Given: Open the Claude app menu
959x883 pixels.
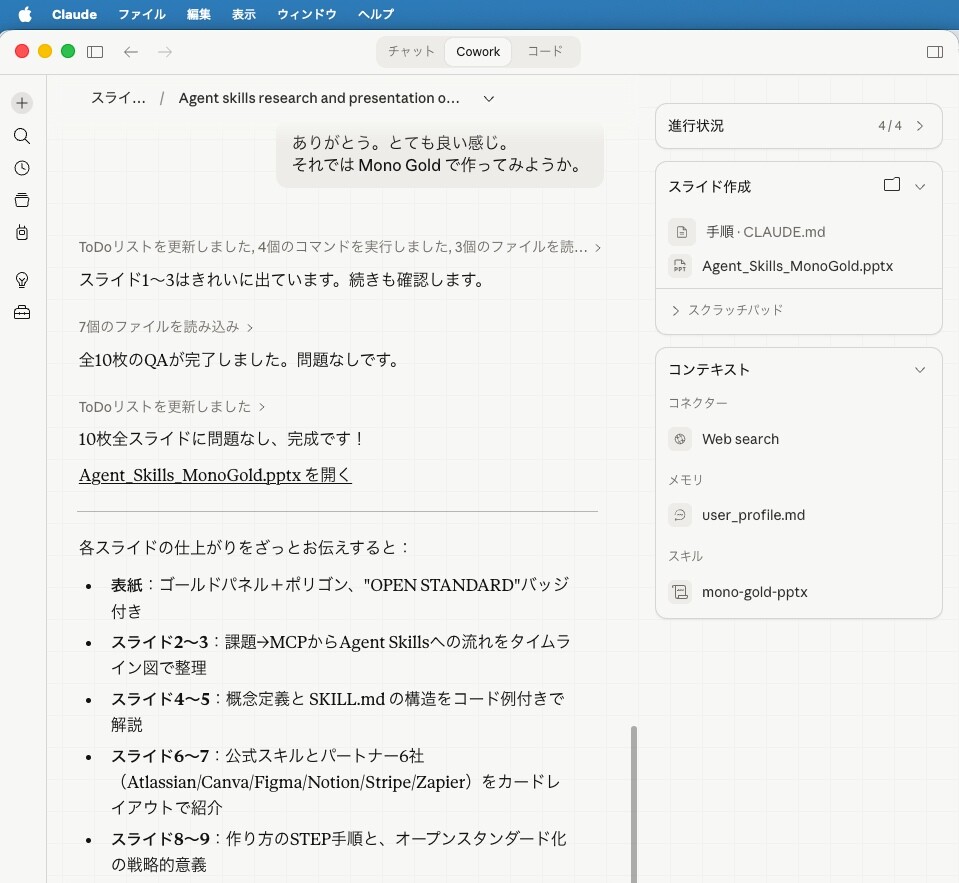Looking at the screenshot, I should (74, 14).
